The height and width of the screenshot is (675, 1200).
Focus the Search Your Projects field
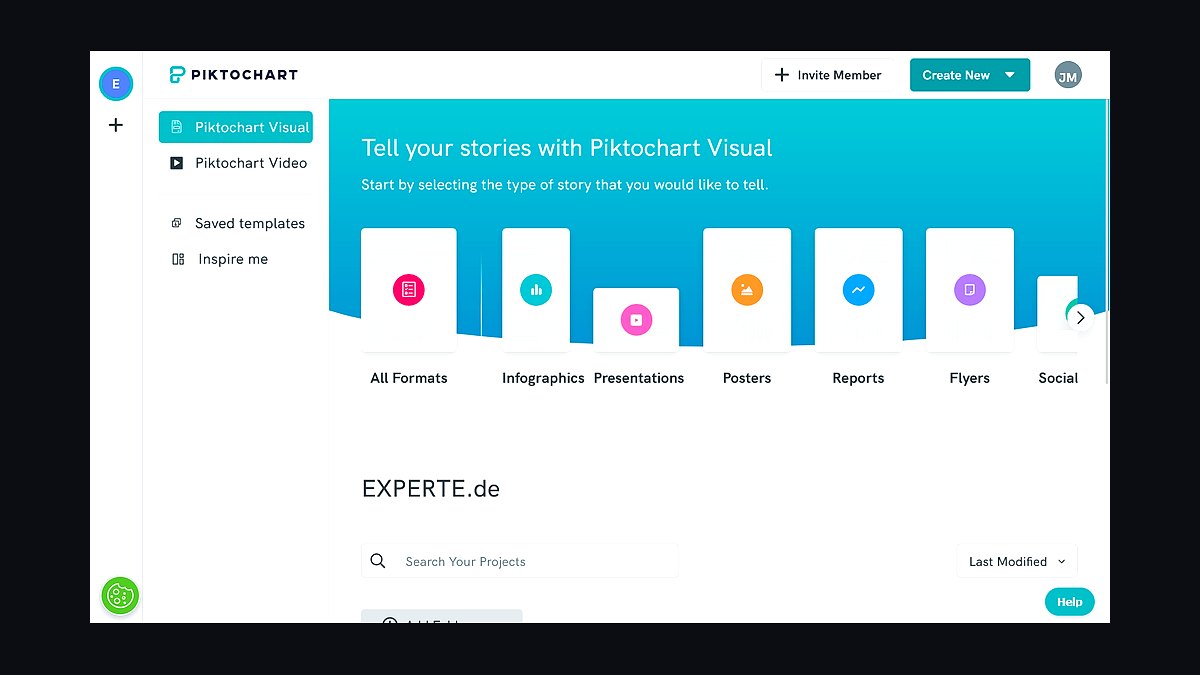coord(520,561)
